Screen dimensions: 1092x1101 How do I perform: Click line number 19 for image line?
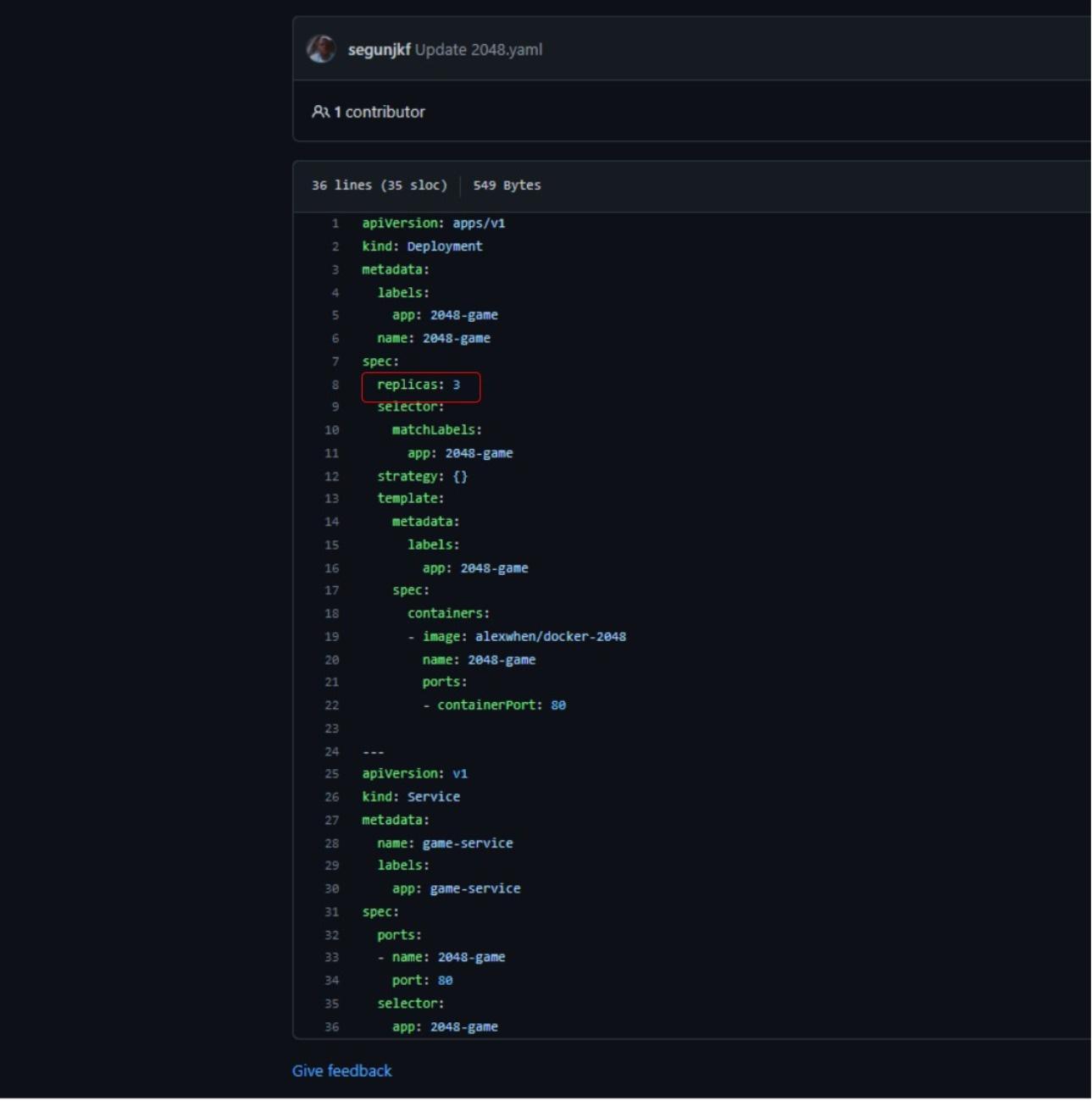[x=332, y=637]
